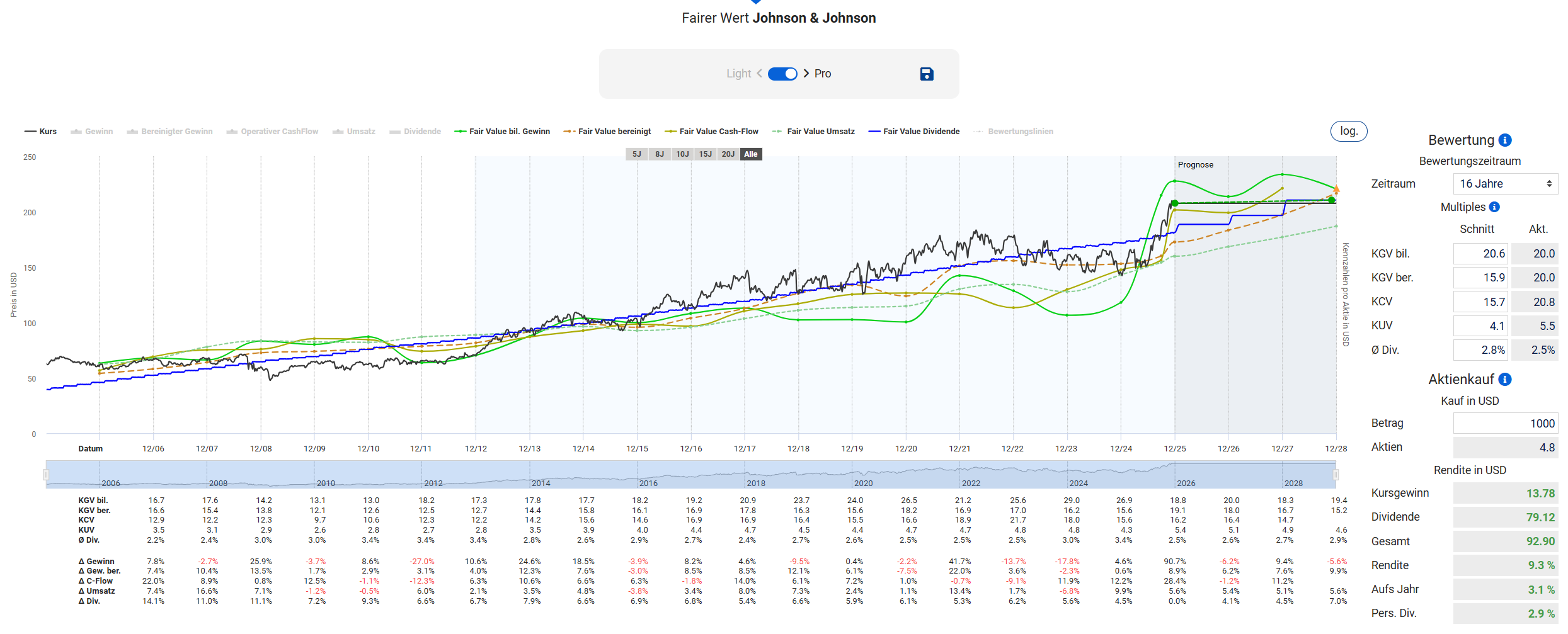
Task: Click the log. scale button
Action: click(1348, 131)
